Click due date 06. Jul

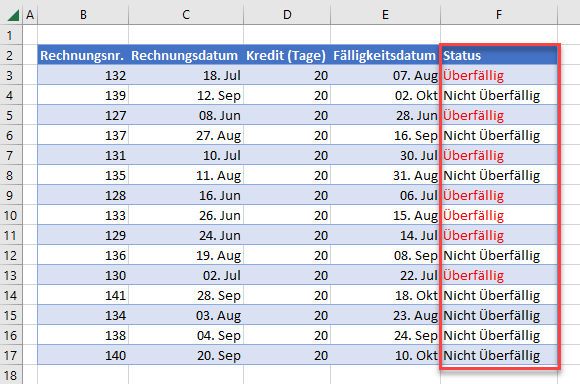385,195
